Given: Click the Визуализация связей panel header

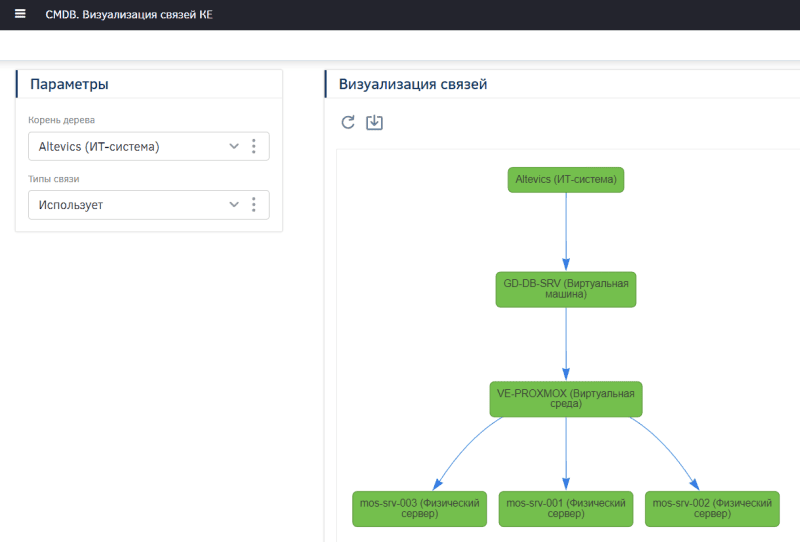Looking at the screenshot, I should click(x=413, y=85).
